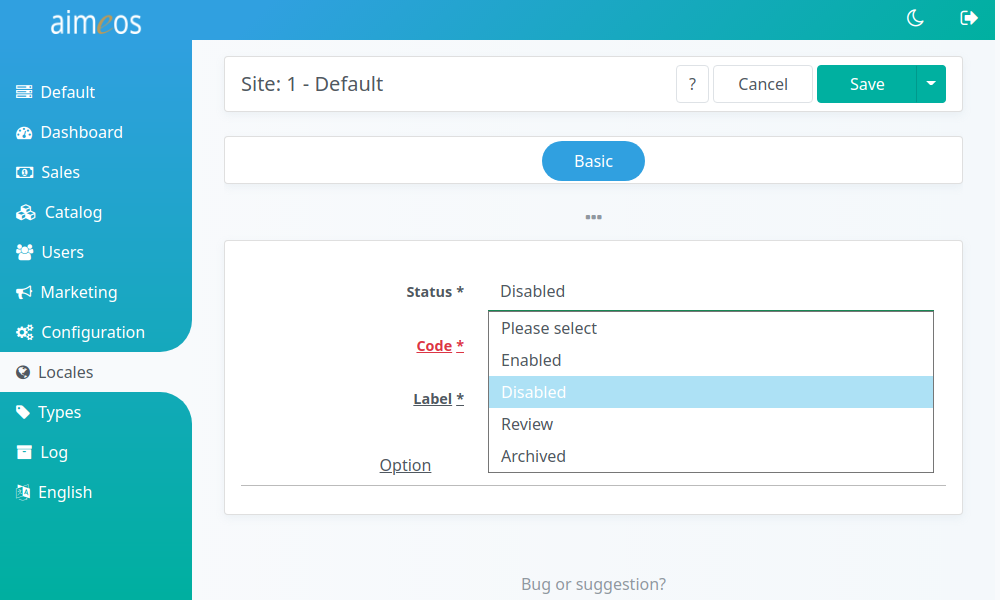This screenshot has height=600, width=1000.
Task: Save the site settings
Action: click(x=867, y=84)
